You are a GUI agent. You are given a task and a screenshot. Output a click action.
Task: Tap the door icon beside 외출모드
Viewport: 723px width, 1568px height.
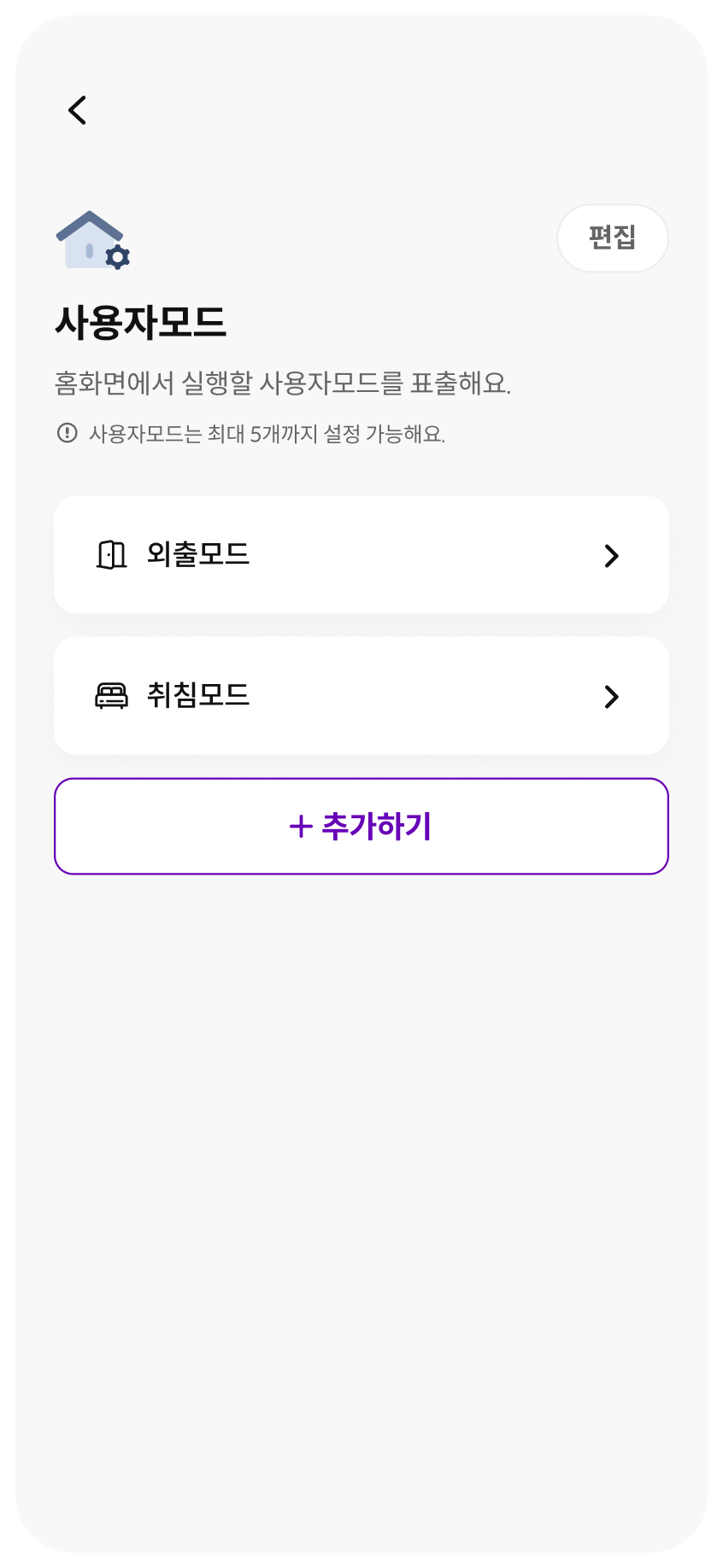(111, 555)
